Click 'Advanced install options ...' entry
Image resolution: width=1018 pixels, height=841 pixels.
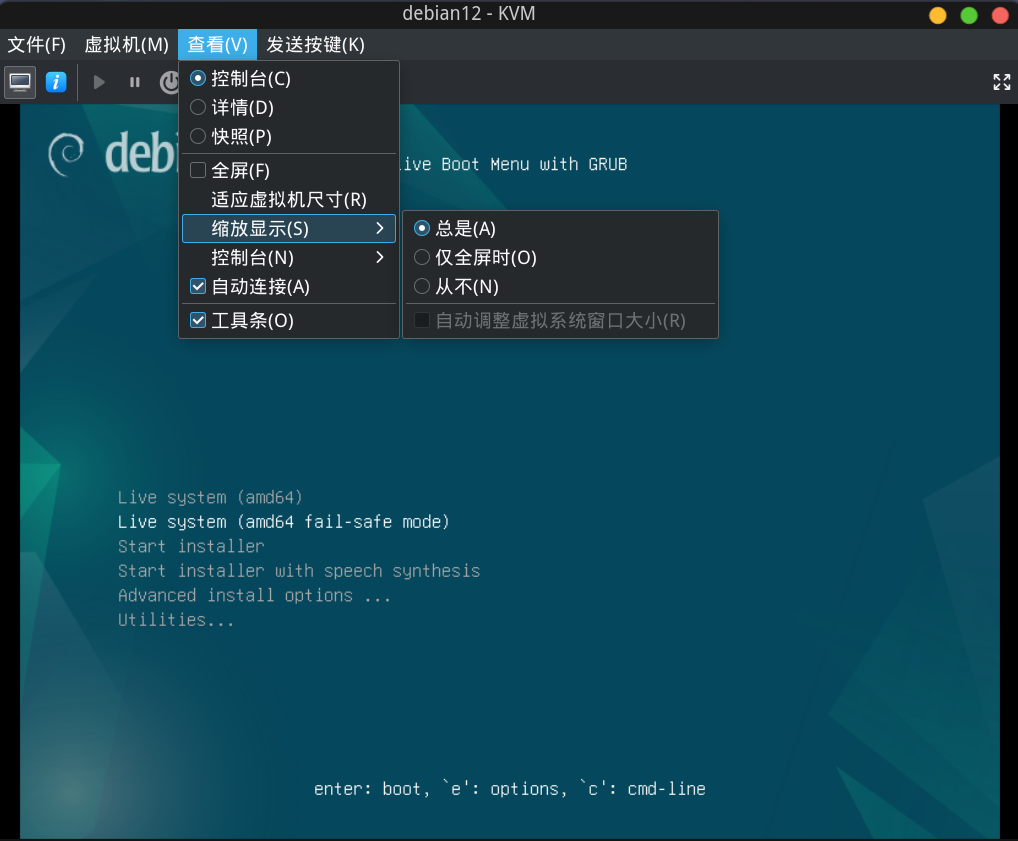click(254, 596)
